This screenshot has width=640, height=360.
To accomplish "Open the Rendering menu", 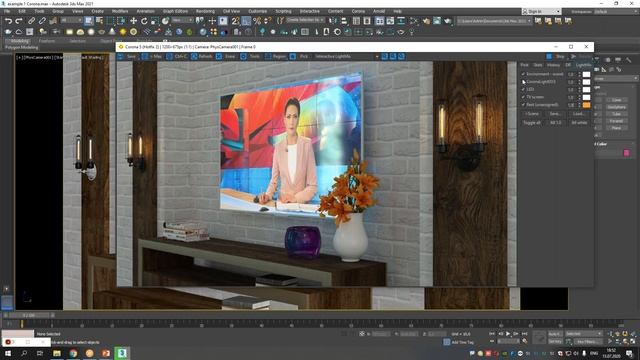I will (205, 11).
